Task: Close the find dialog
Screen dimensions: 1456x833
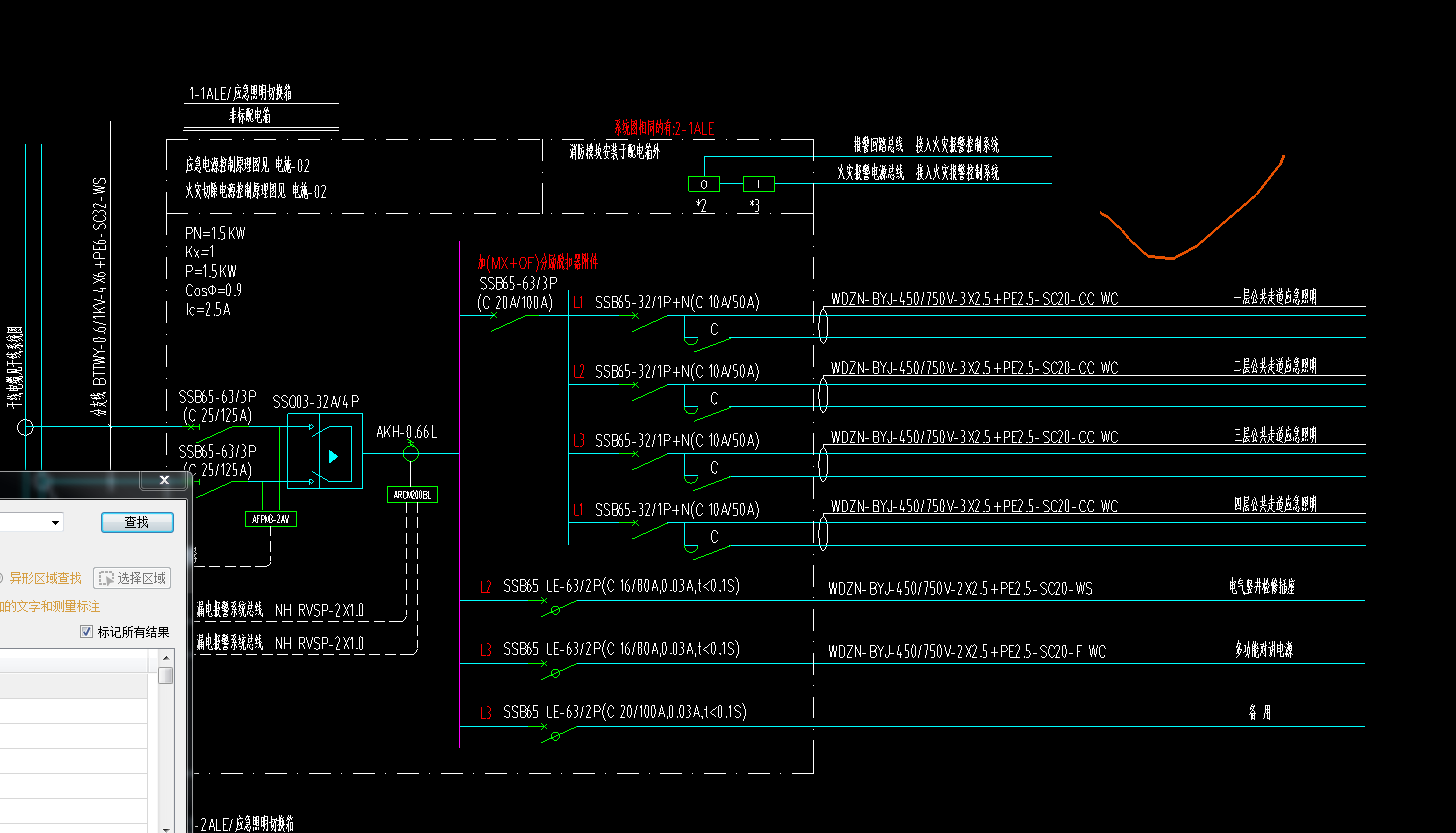Action: point(164,481)
